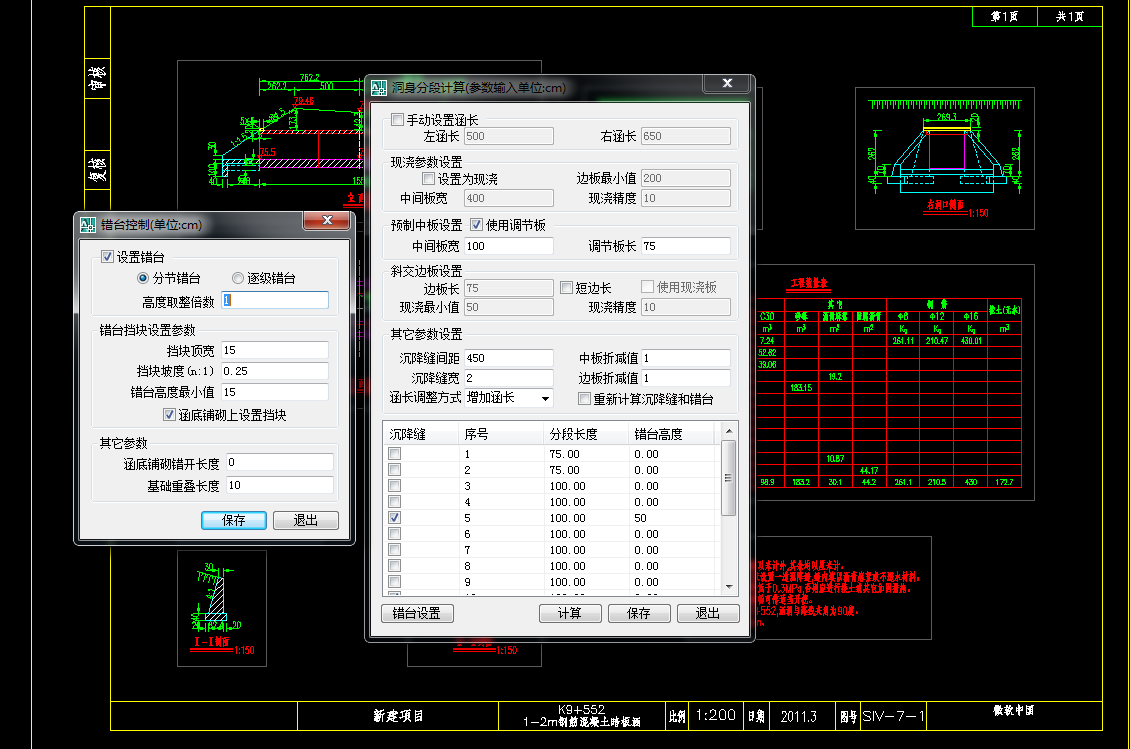
Task: Click the 右涵长 field
Action: (x=685, y=136)
